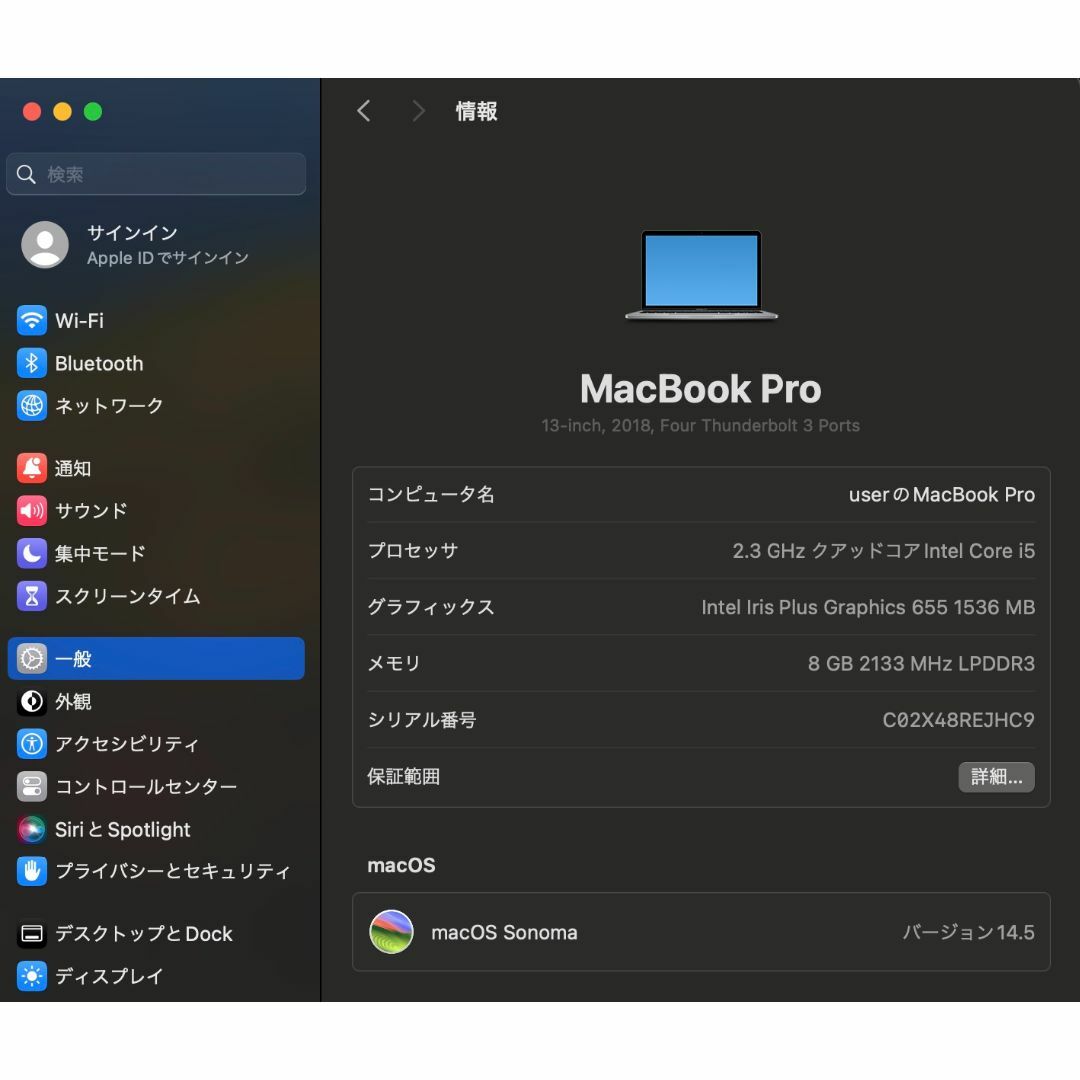
Task: Click the serial number C02X48REJHC9
Action: coord(958,720)
